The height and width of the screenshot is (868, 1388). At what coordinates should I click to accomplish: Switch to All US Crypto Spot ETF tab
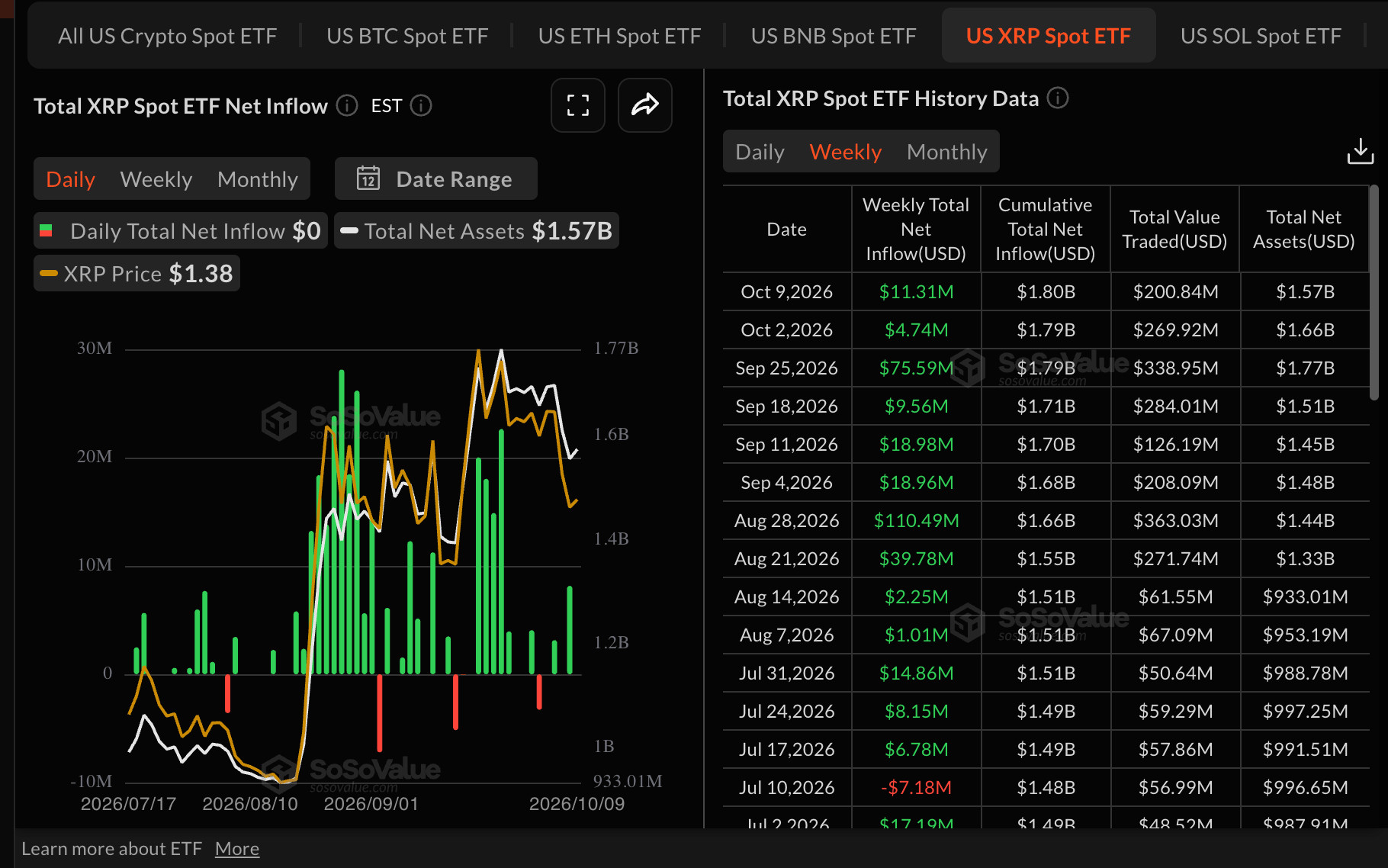click(x=167, y=36)
